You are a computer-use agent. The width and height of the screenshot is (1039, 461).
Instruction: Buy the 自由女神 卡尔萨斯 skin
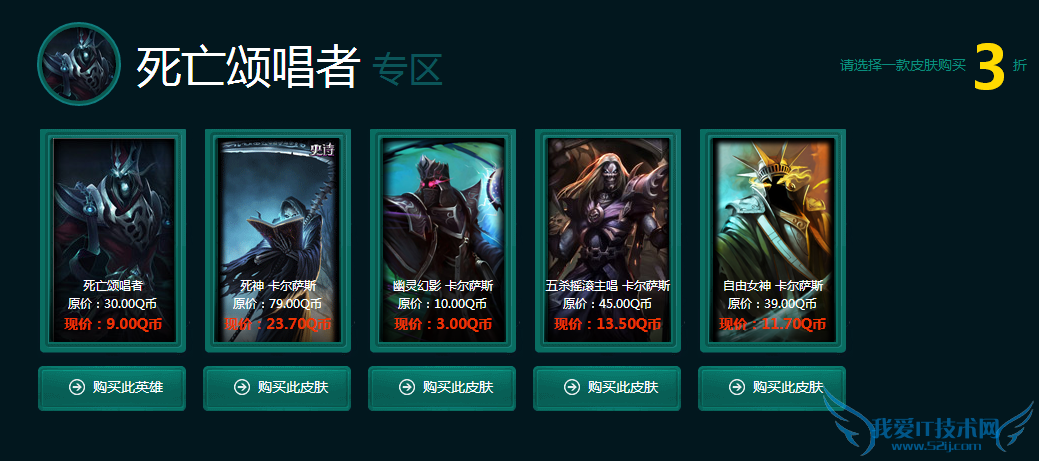tap(772, 388)
